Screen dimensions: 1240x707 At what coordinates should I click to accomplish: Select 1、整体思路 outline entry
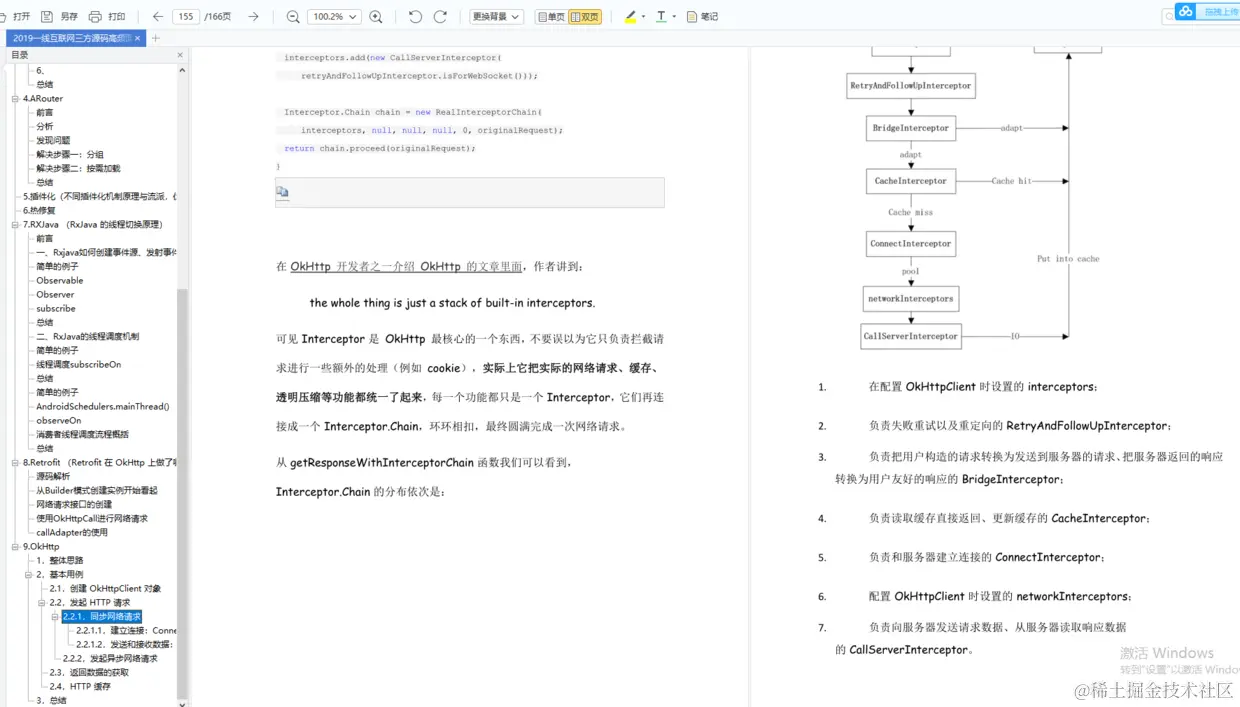click(x=60, y=561)
